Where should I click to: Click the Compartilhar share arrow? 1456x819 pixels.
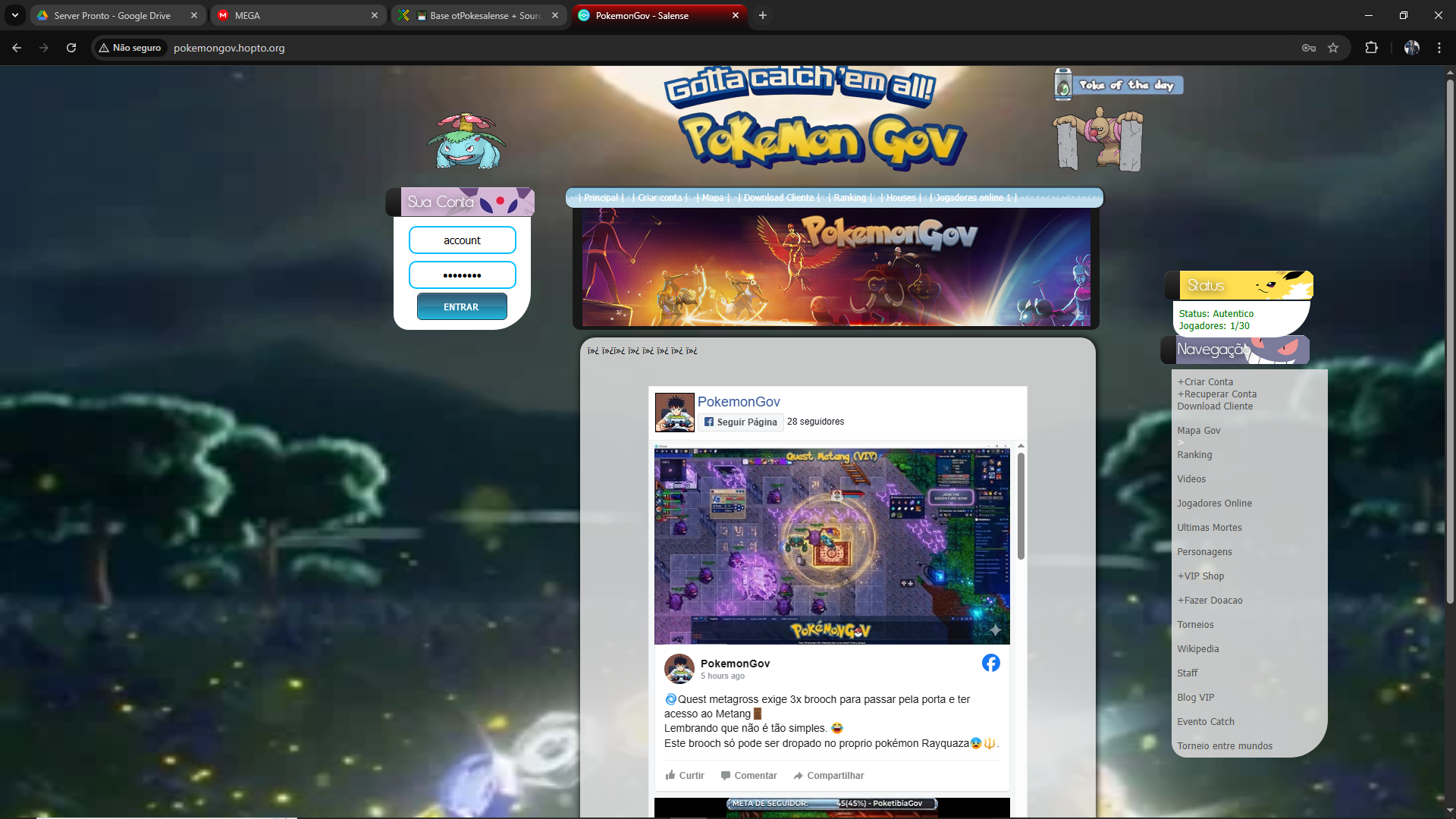pos(798,775)
